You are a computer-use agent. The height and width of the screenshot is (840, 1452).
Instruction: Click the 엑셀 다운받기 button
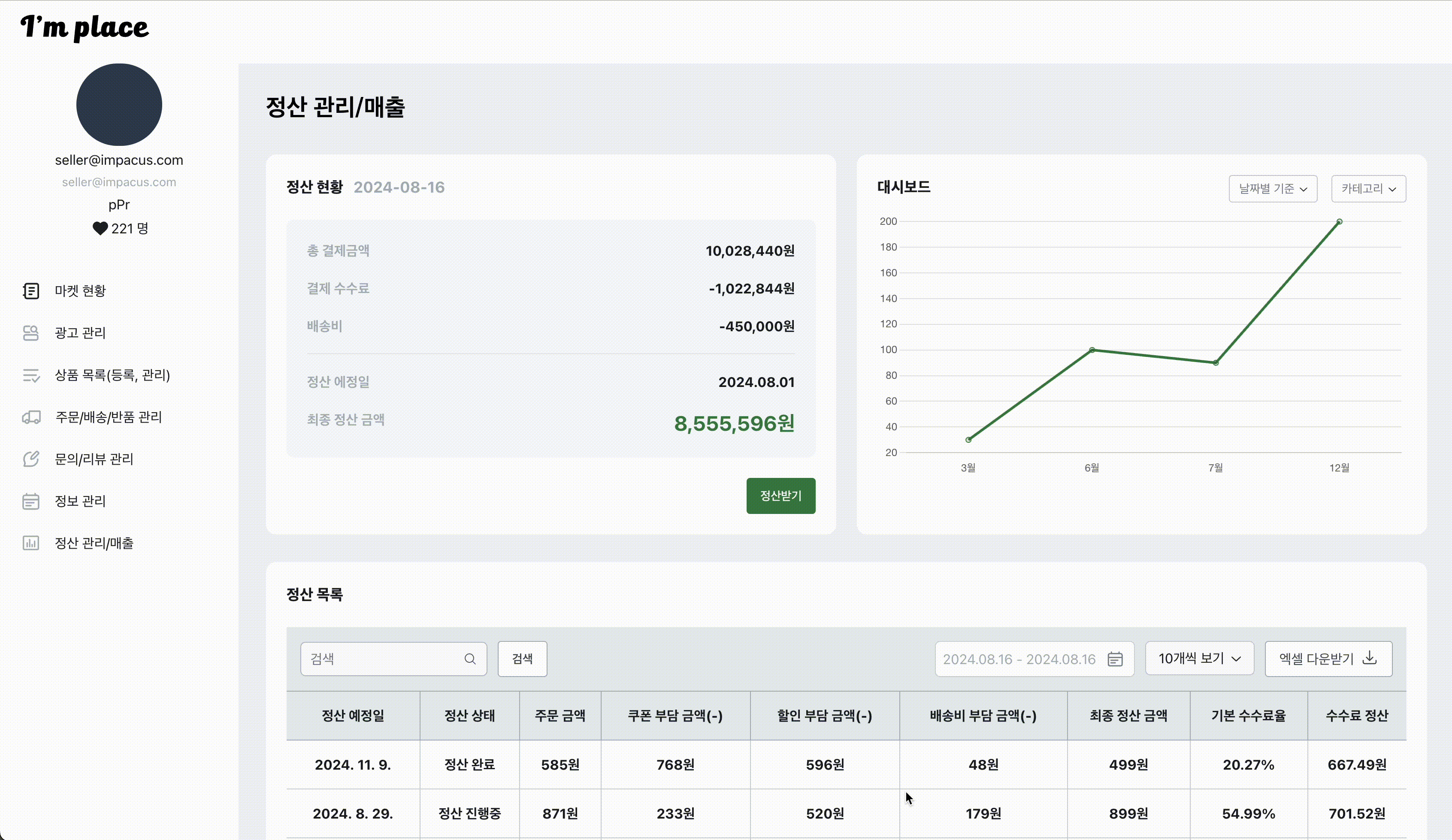click(1328, 659)
